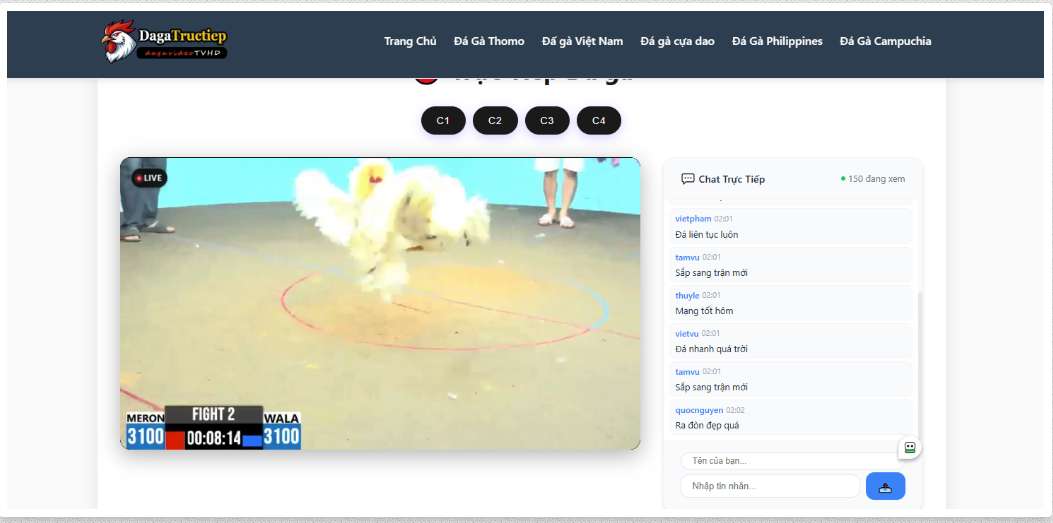The image size is (1053, 523).
Task: Click the chat bubble icon beside Chat Trực Tiếp
Action: pyautogui.click(x=687, y=179)
